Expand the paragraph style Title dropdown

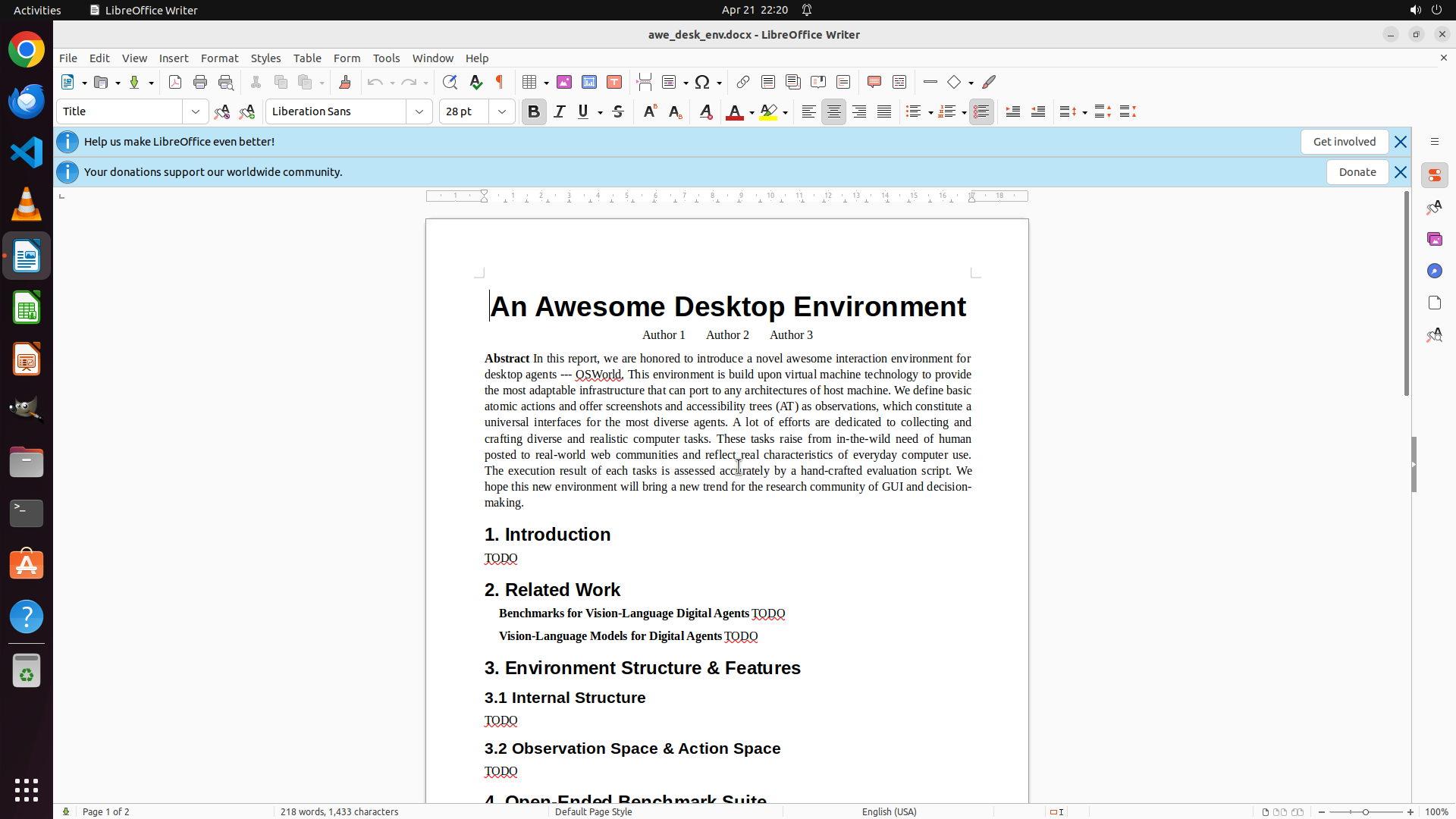tap(196, 111)
